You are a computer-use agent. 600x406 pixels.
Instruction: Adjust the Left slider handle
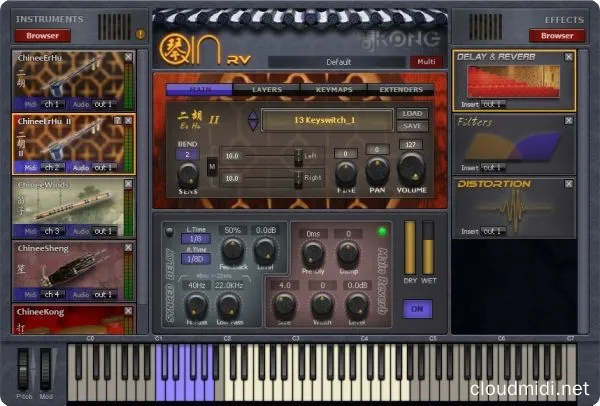tap(298, 156)
